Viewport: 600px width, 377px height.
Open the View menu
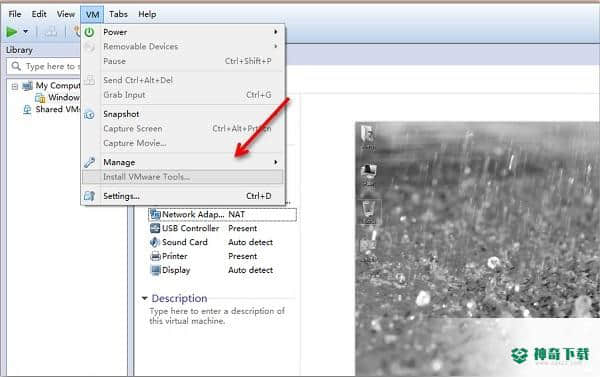click(66, 14)
